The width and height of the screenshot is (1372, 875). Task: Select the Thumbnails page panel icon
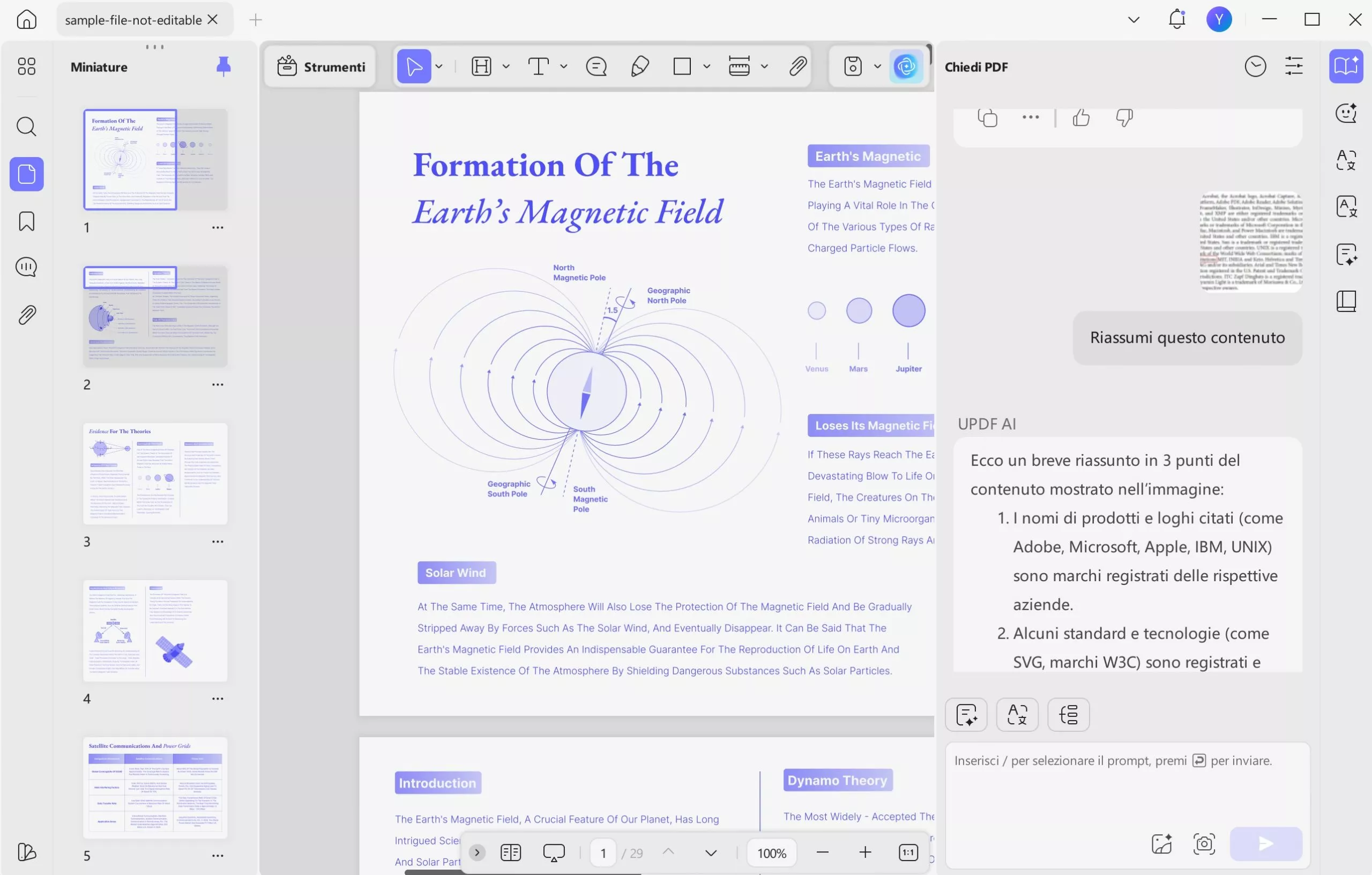(x=26, y=174)
